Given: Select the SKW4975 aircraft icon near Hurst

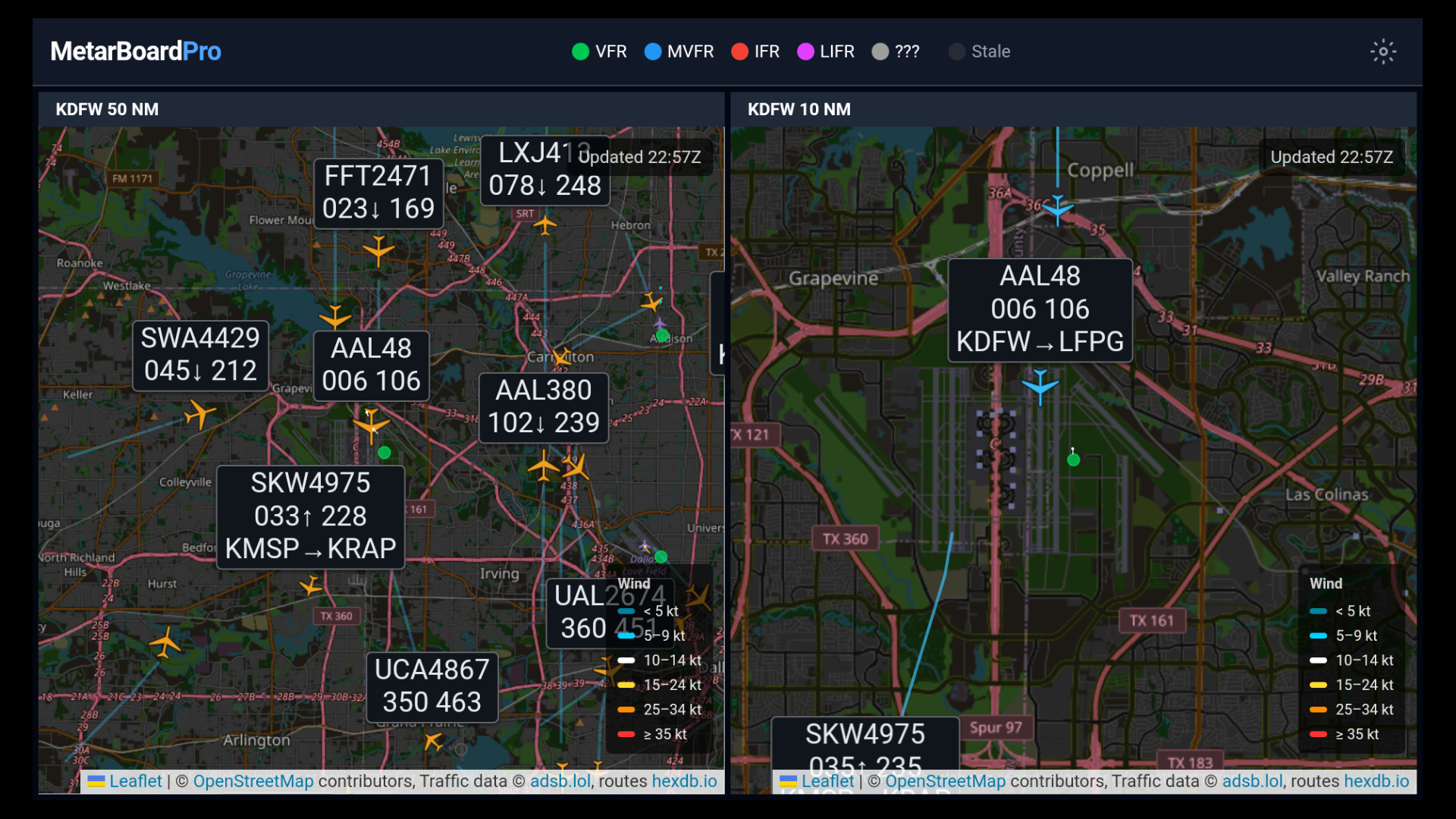Looking at the screenshot, I should click(311, 585).
